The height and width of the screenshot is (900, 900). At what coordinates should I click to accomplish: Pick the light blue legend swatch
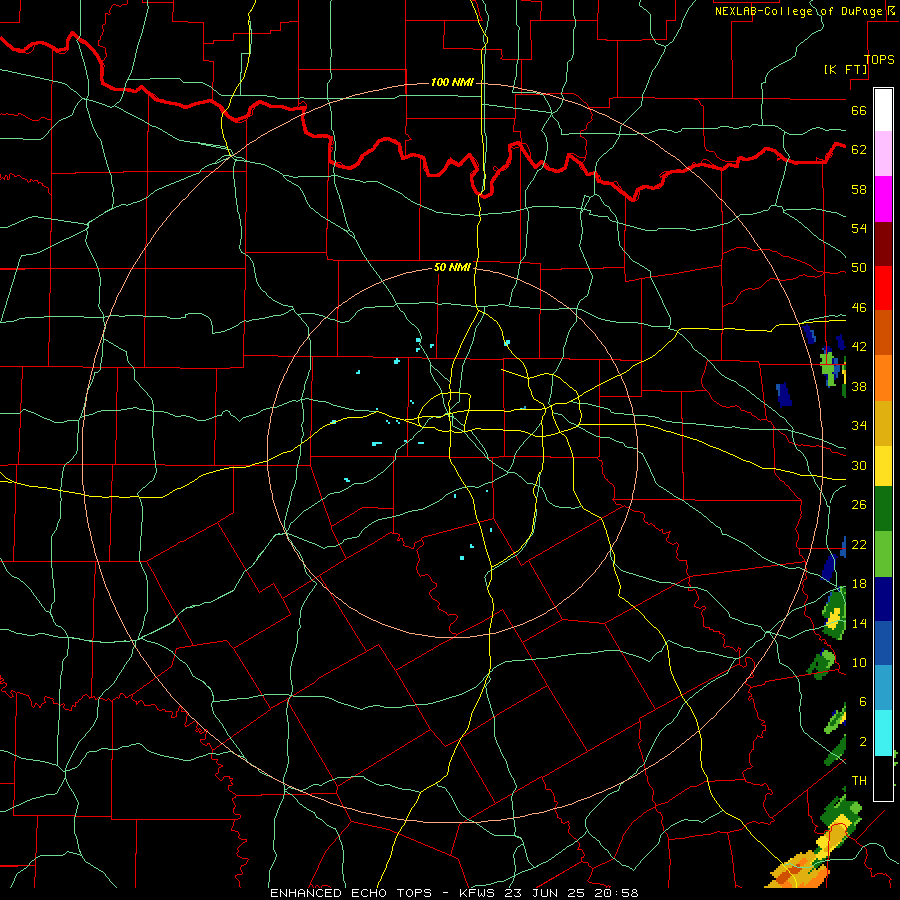point(883,687)
